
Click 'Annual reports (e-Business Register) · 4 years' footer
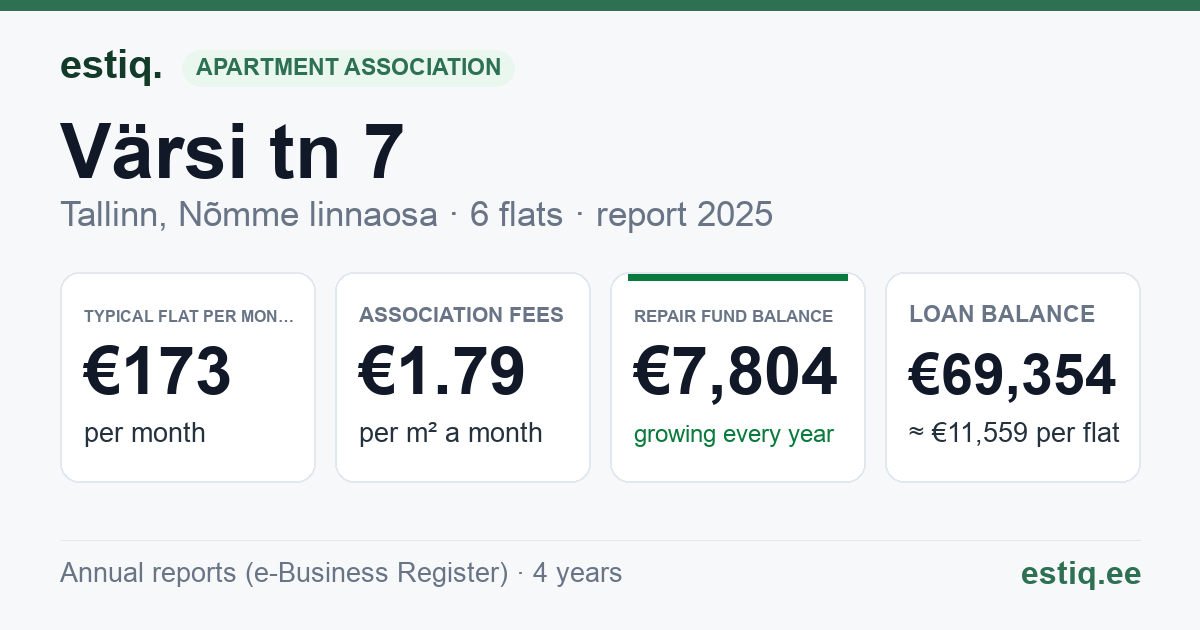[341, 573]
